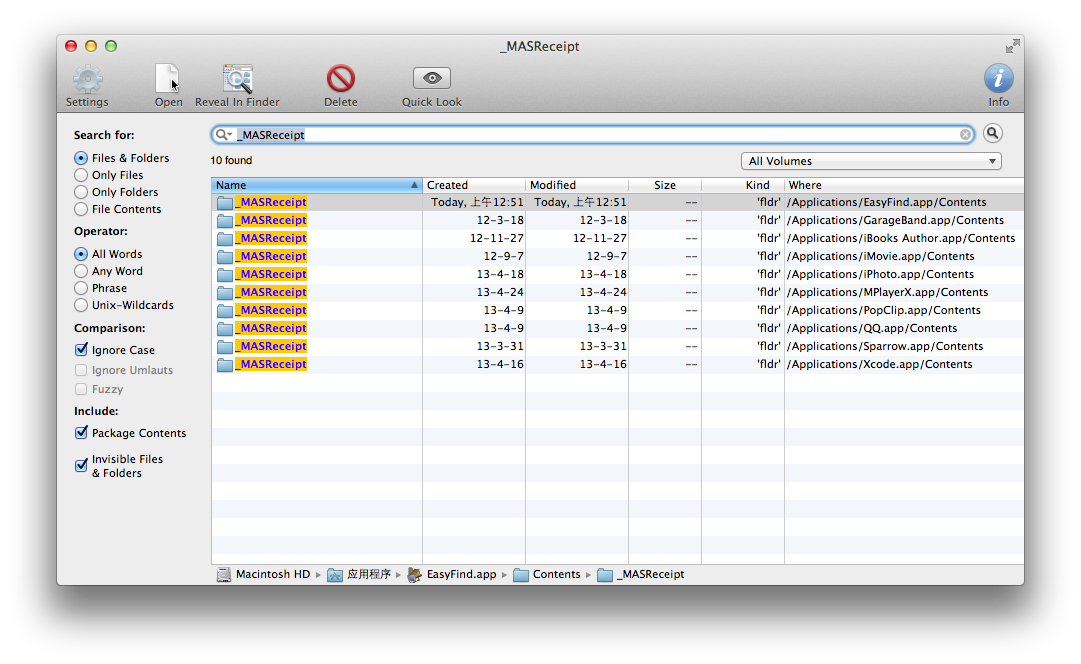1081x664 pixels.
Task: Toggle the Ignore Case checkbox
Action: pos(81,350)
